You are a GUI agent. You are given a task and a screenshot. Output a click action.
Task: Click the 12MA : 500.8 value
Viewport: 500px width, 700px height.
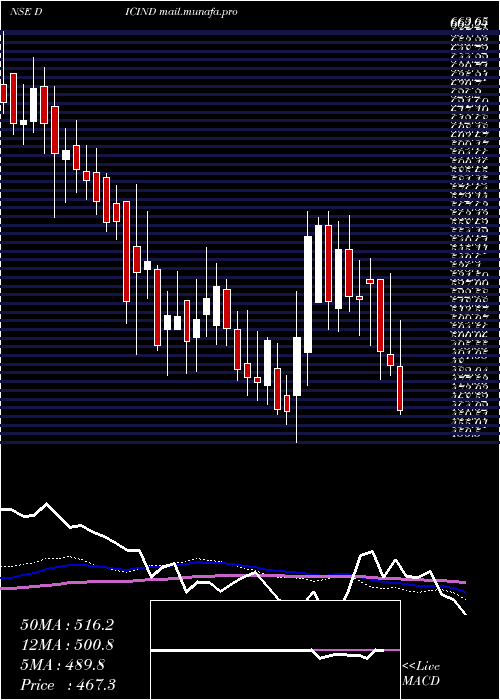(66, 645)
